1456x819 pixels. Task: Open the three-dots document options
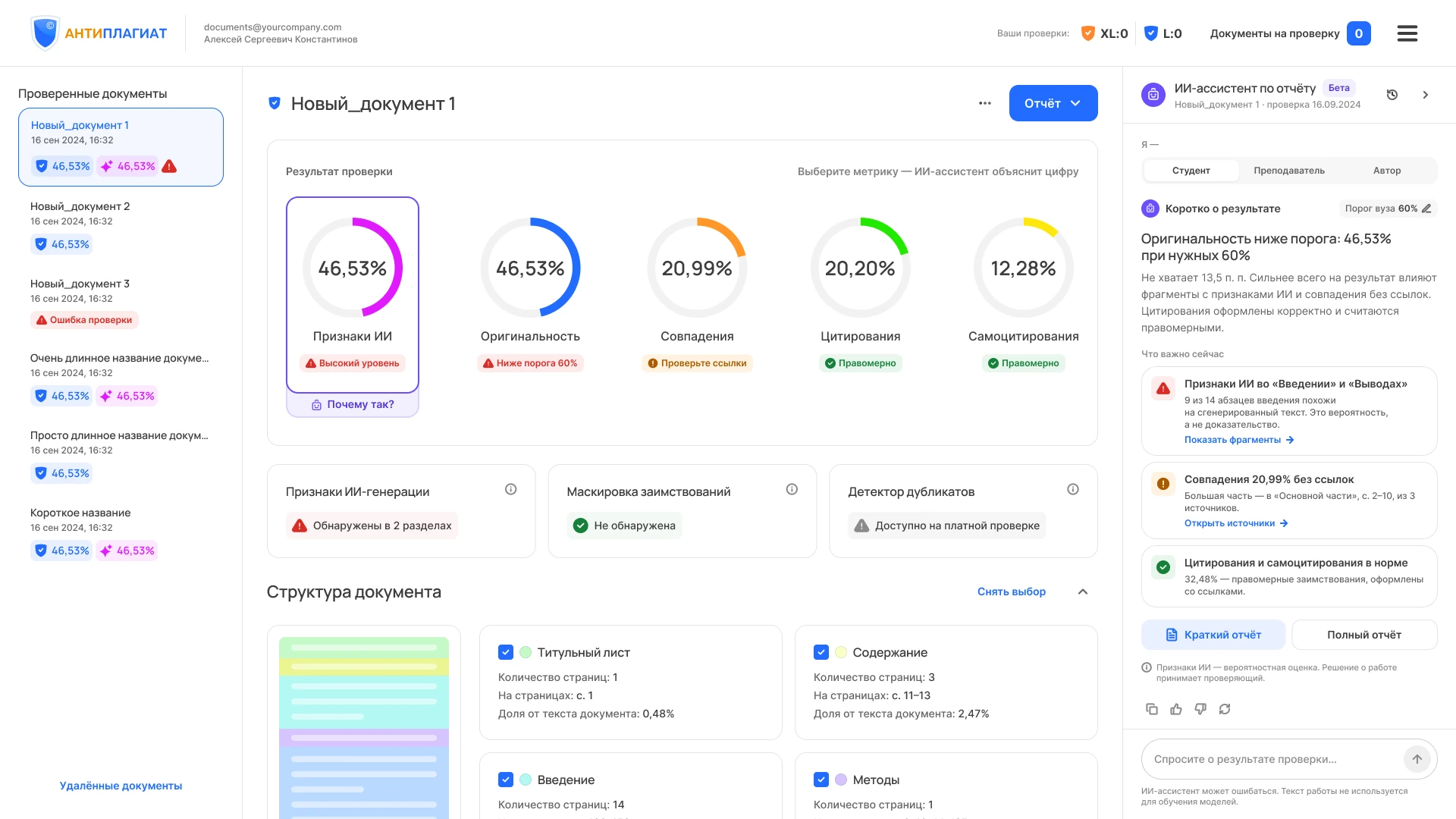pos(984,103)
